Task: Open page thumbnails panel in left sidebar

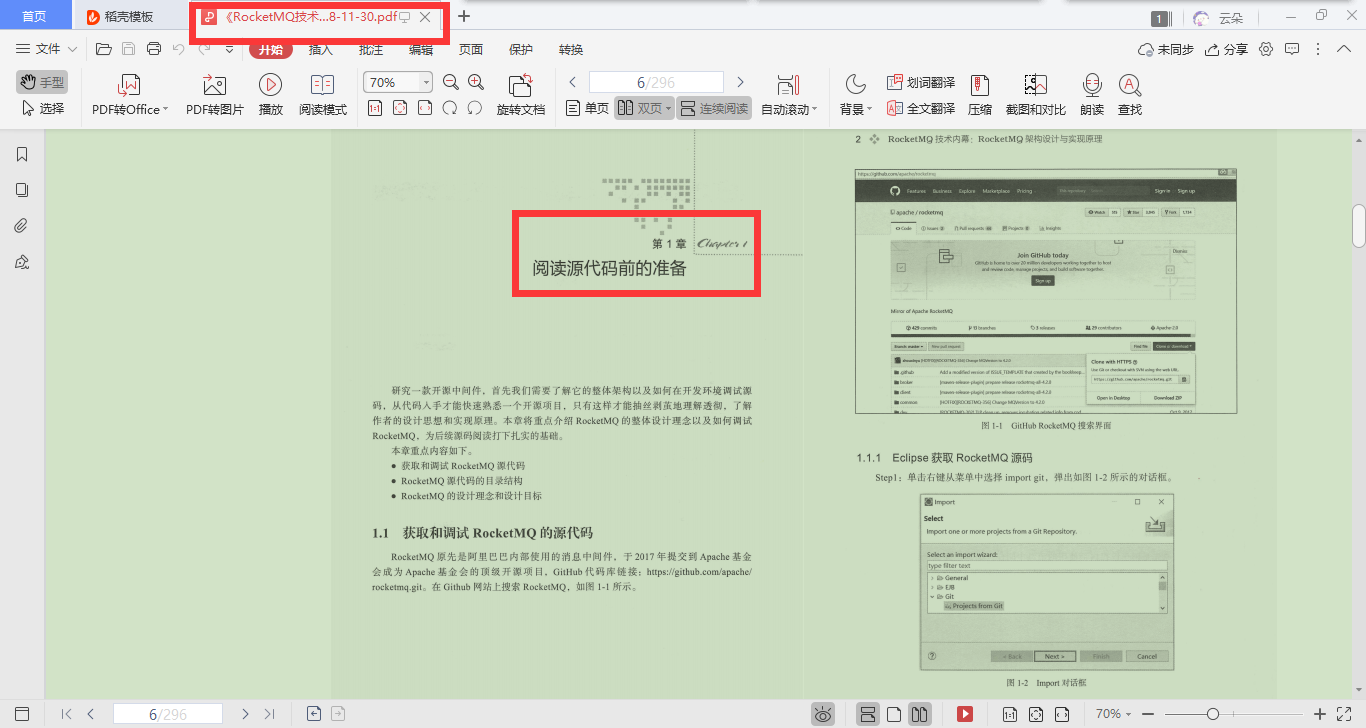Action: 22,190
